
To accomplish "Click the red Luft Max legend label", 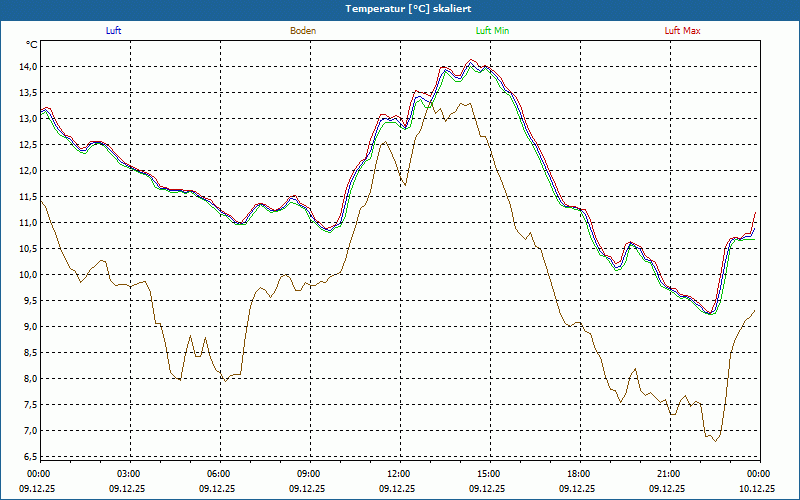I will pyautogui.click(x=683, y=31).
